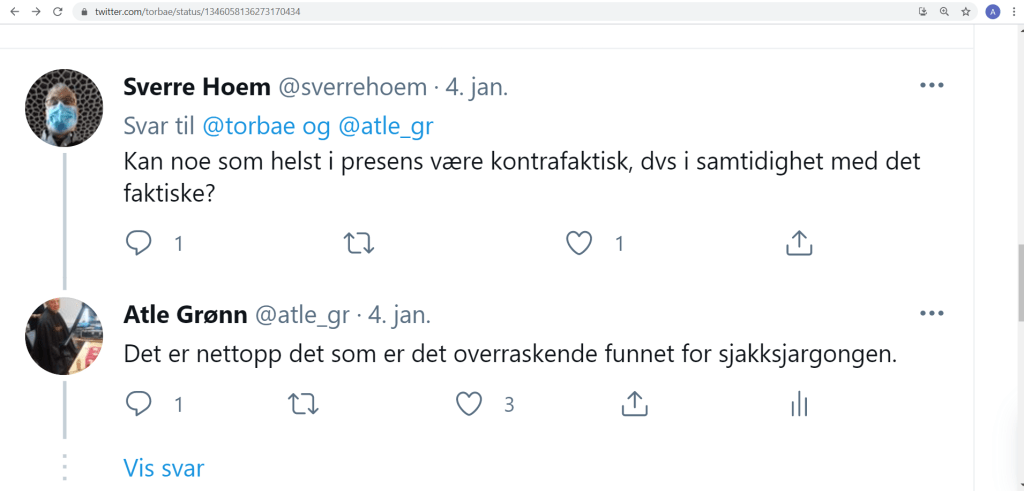Reply to Sverre Hoem's tweet
1024x491 pixels.
(137, 243)
